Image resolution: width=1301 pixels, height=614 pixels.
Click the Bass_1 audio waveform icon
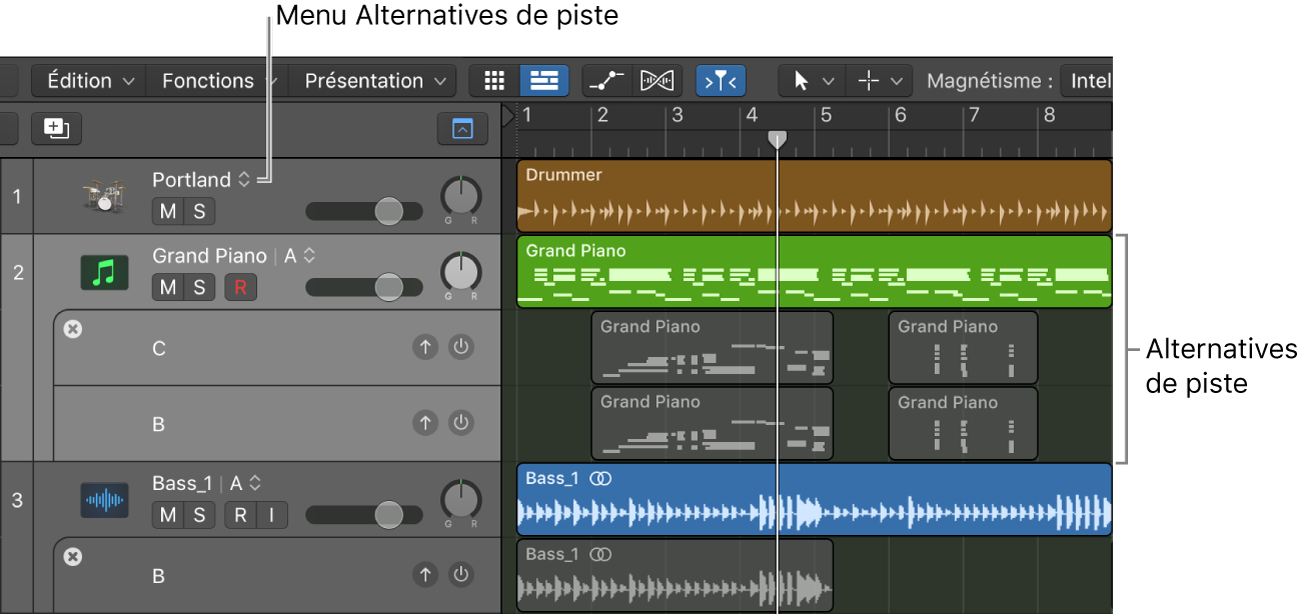(x=104, y=500)
